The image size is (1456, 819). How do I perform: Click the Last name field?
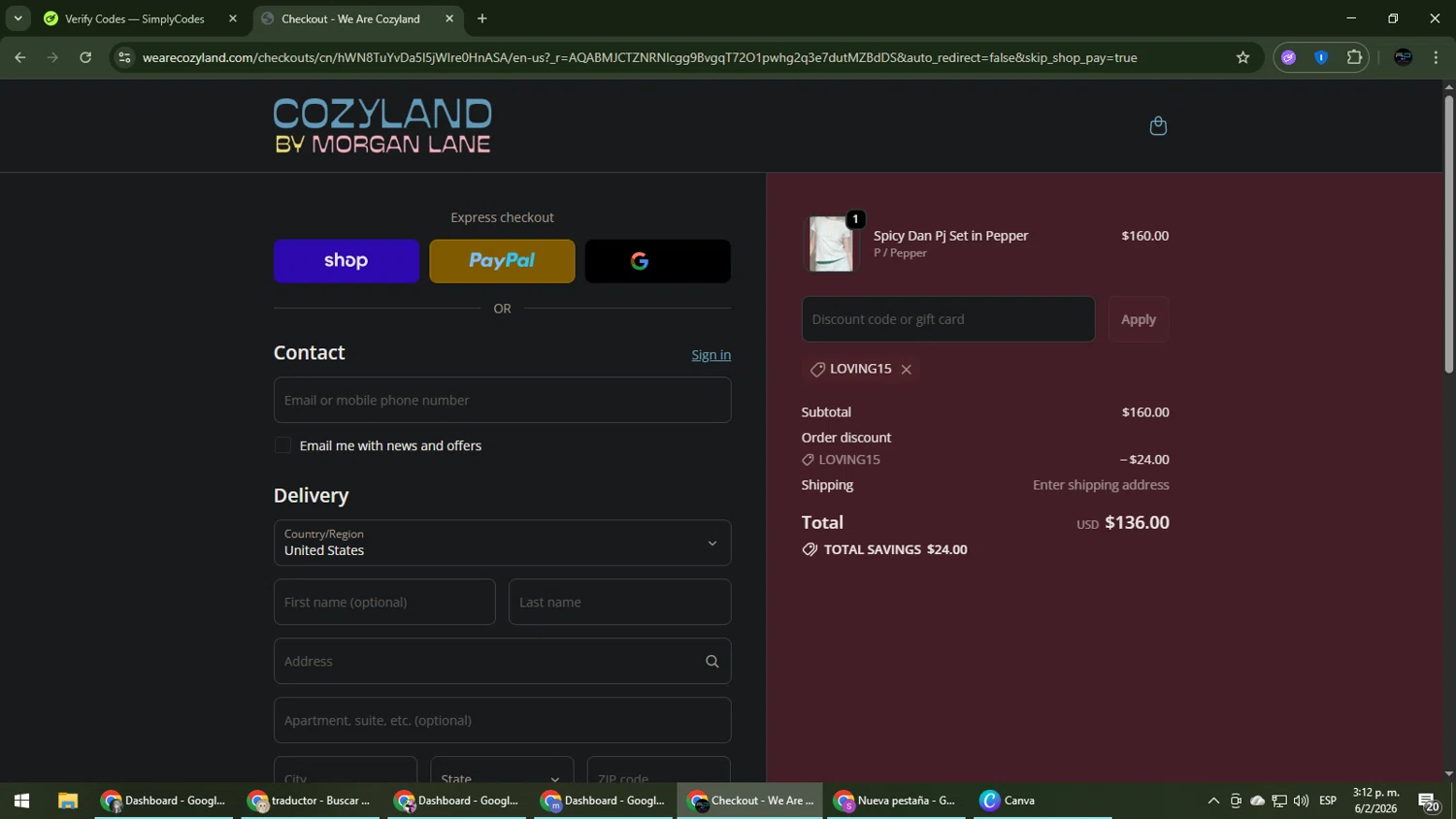[x=619, y=602]
